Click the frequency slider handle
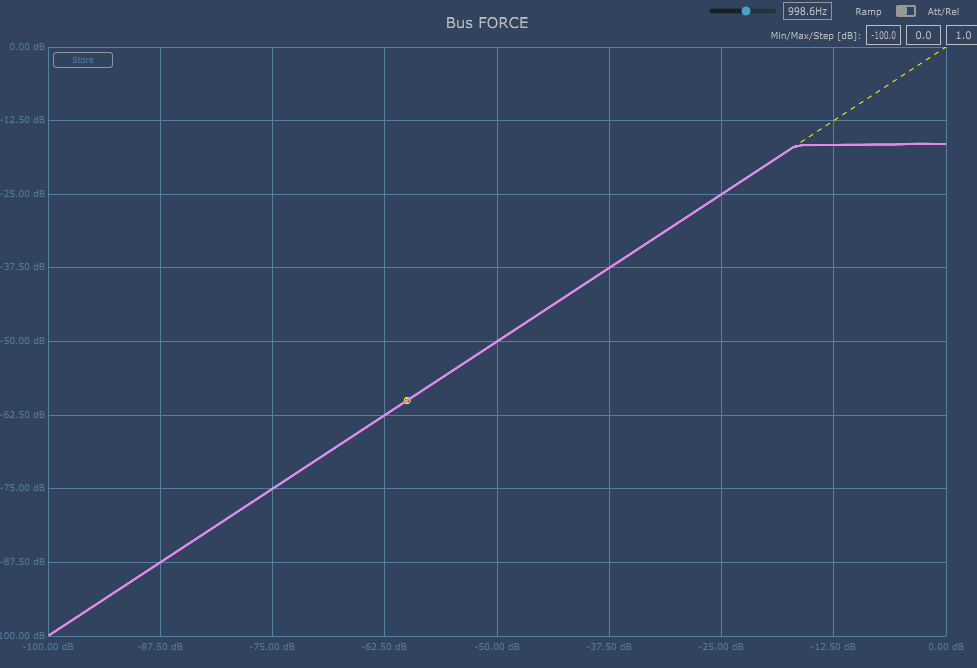This screenshot has width=977, height=668. [746, 11]
